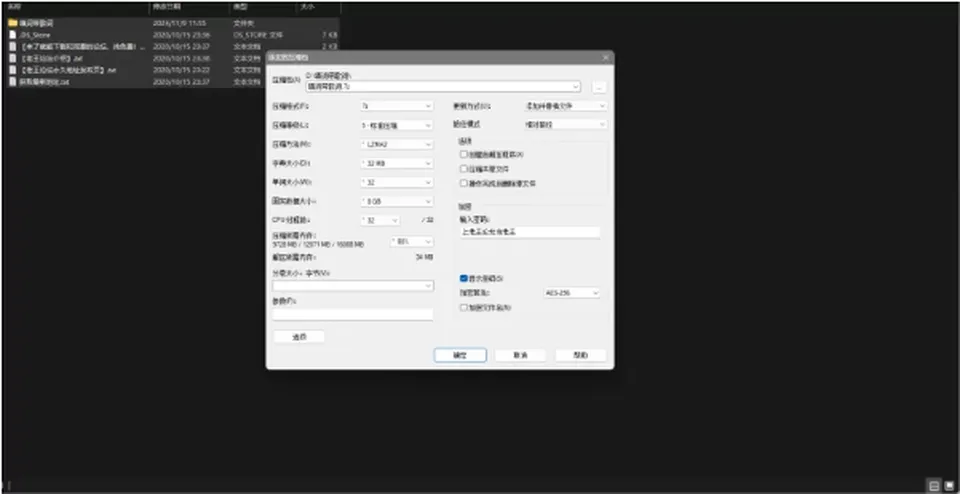Click the folder icon in the first file row
The width and height of the screenshot is (960, 494).
pos(13,23)
